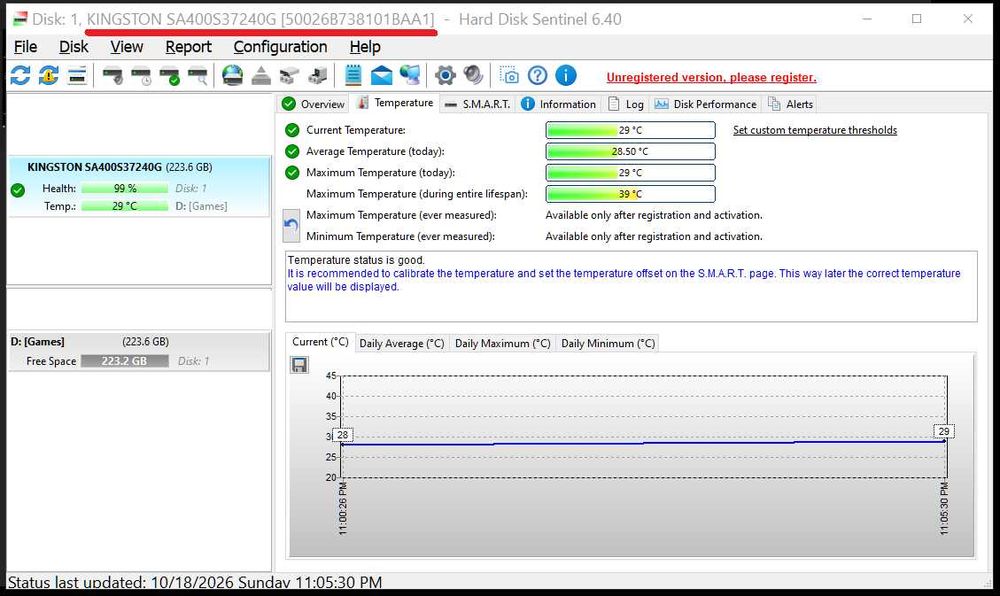Click the Average Temperature 28.50 °C bar
Viewport: 1000px width, 596px height.
coord(630,151)
